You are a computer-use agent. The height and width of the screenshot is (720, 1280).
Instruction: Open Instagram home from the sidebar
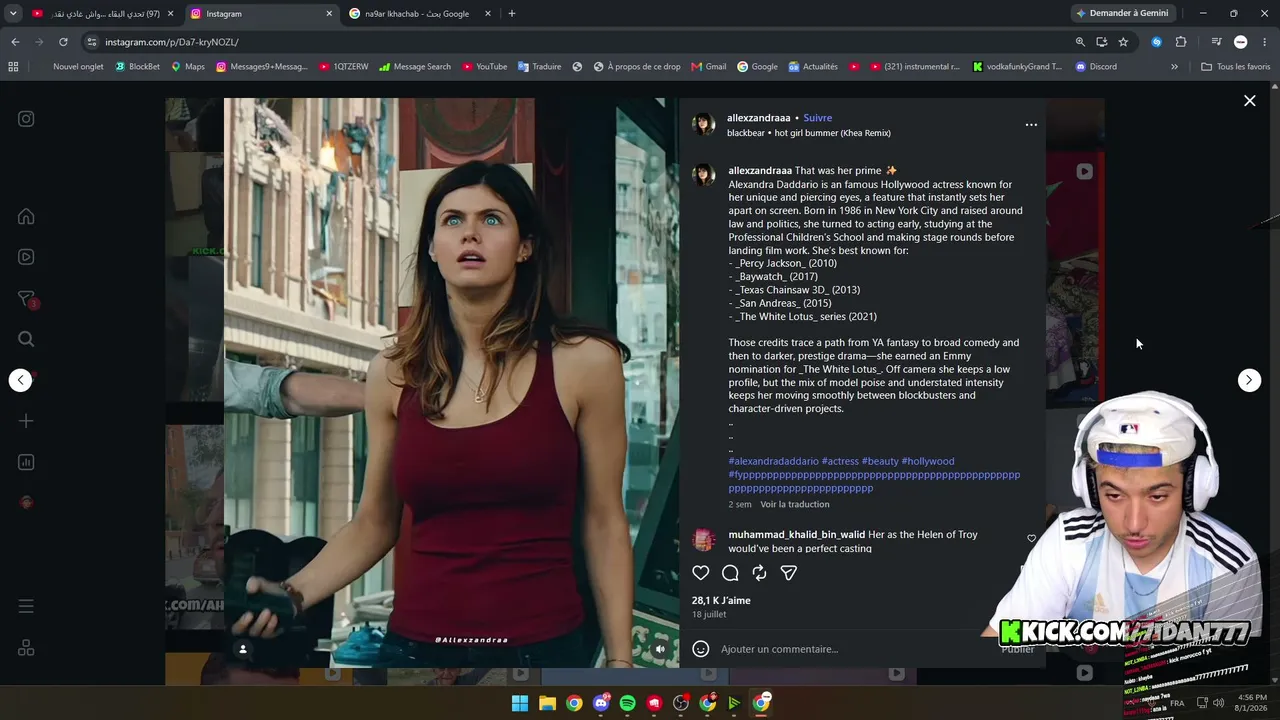pos(26,216)
